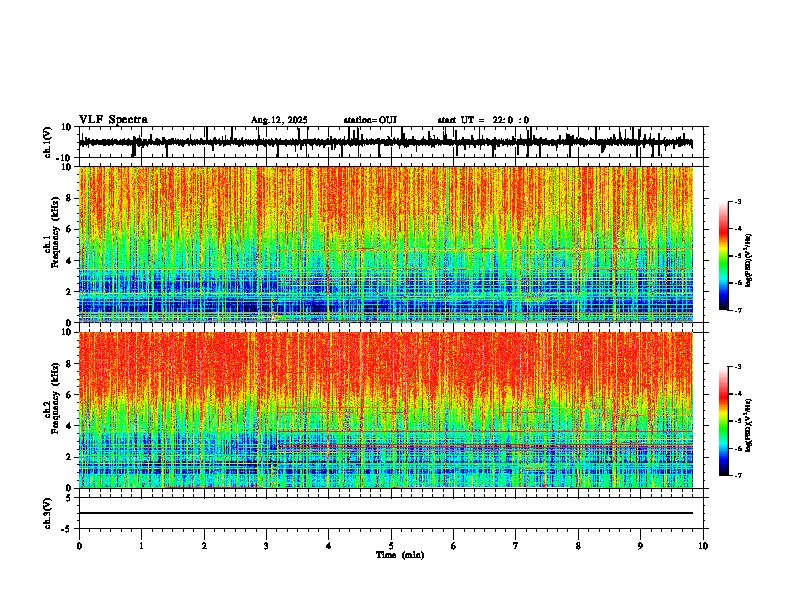Click the "Time (min)" axis label

click(x=400, y=555)
